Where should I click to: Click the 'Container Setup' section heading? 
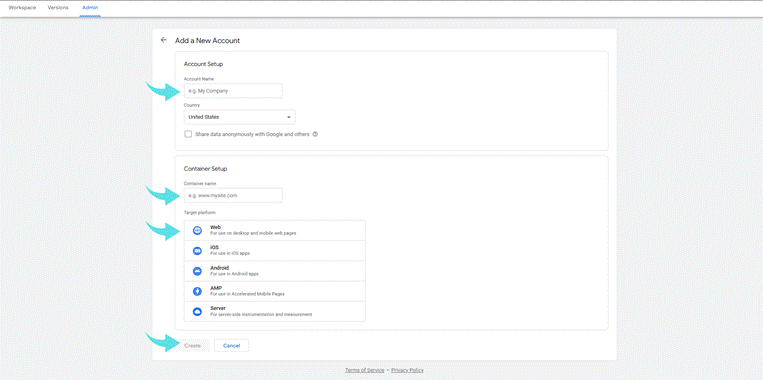coord(205,169)
